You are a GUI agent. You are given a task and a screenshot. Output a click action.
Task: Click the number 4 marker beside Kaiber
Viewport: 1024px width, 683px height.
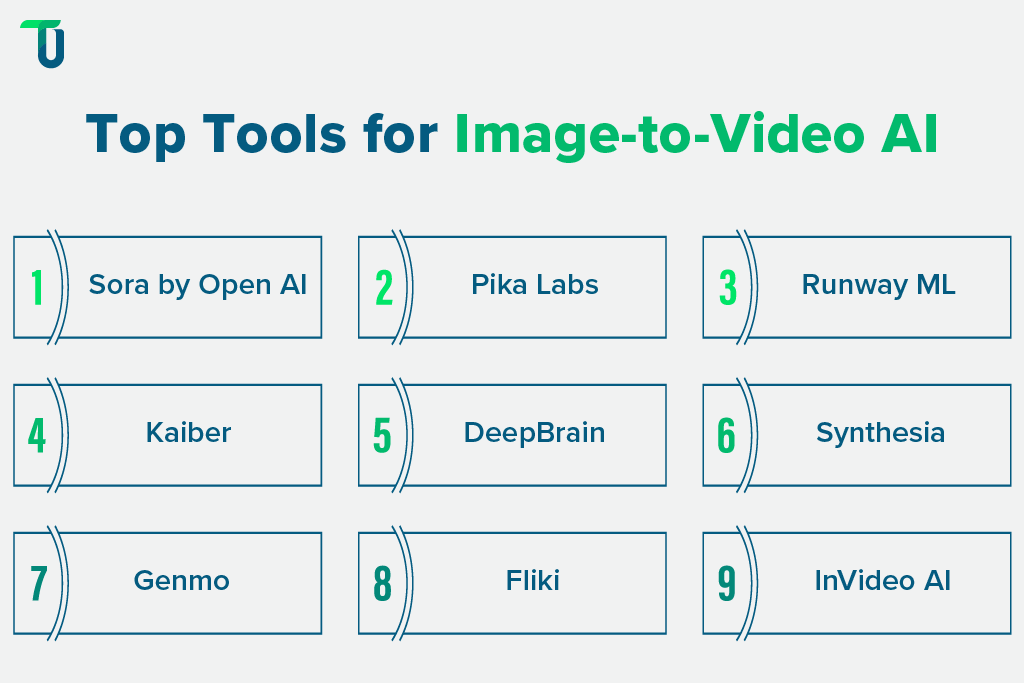pos(37,434)
